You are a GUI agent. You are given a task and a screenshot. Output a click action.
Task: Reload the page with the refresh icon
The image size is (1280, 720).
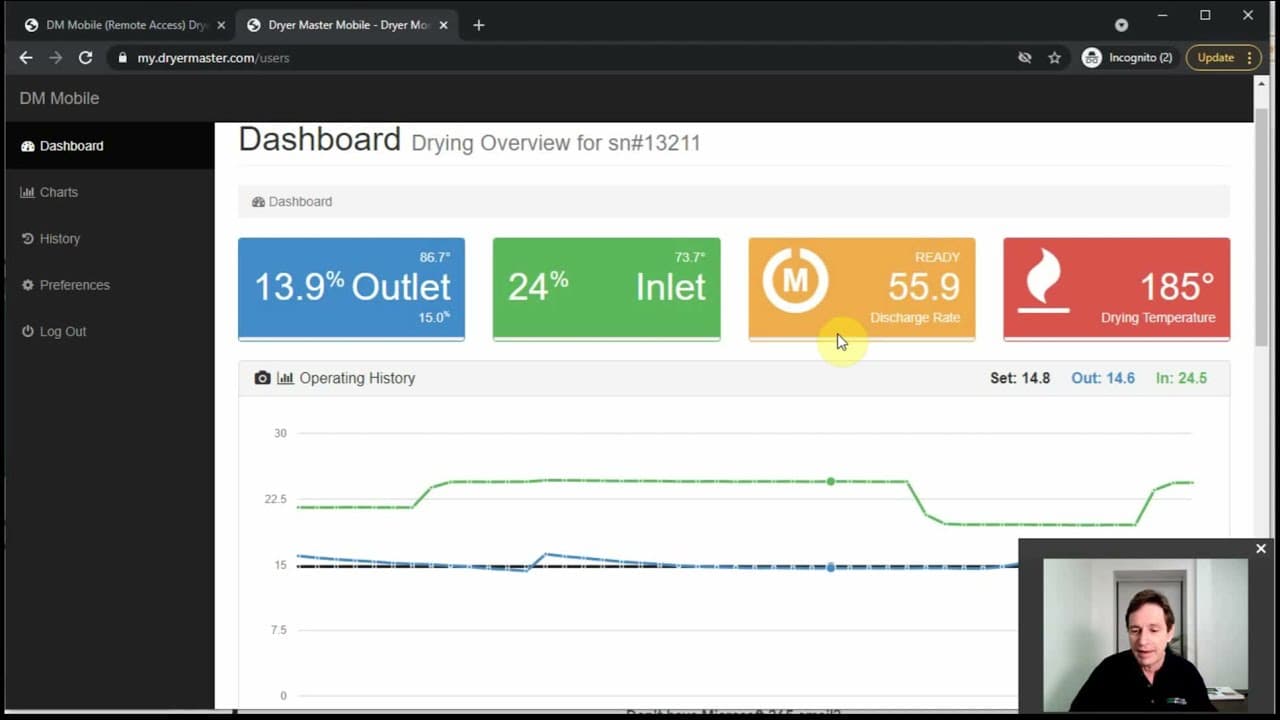86,58
